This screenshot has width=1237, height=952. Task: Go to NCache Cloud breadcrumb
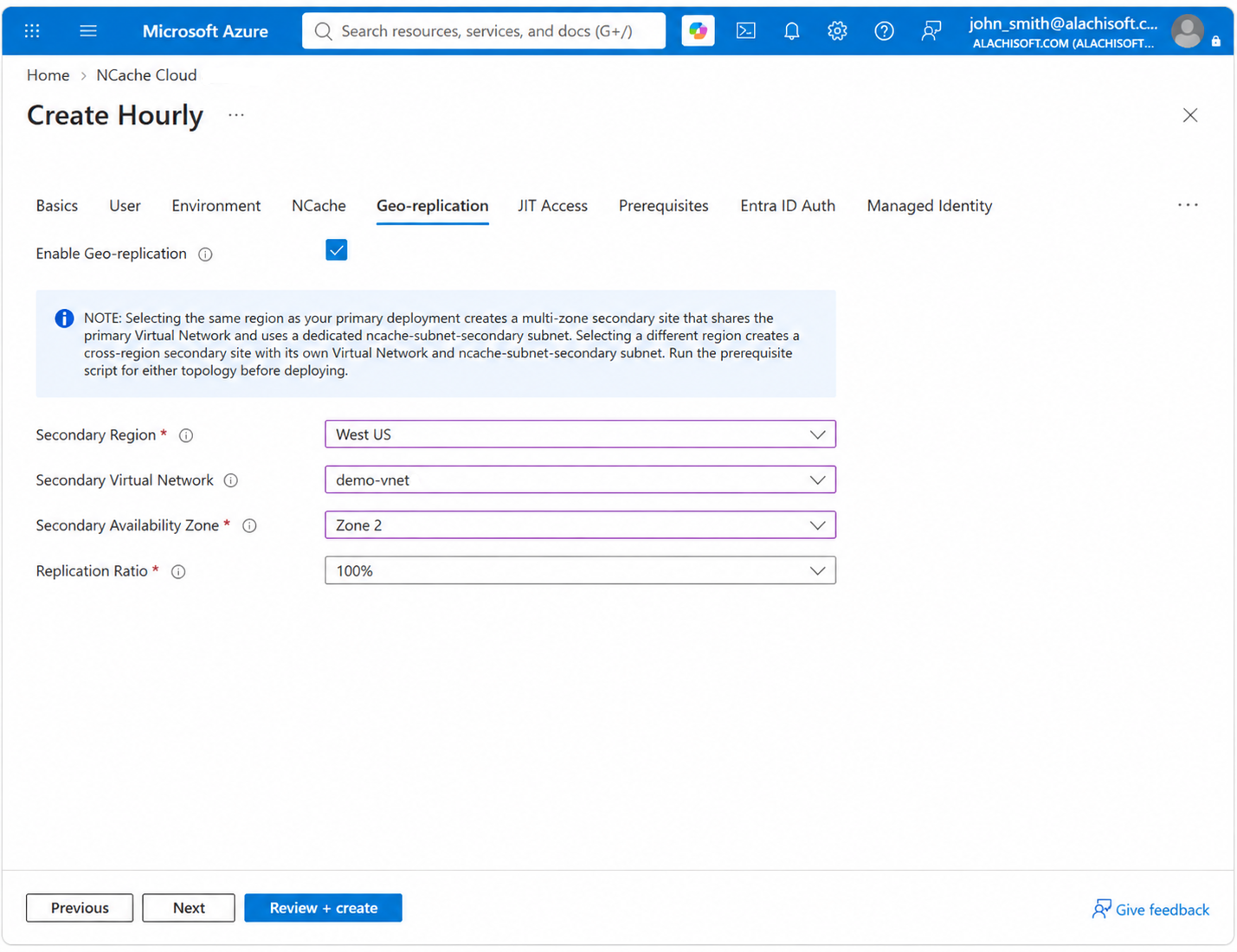click(146, 75)
